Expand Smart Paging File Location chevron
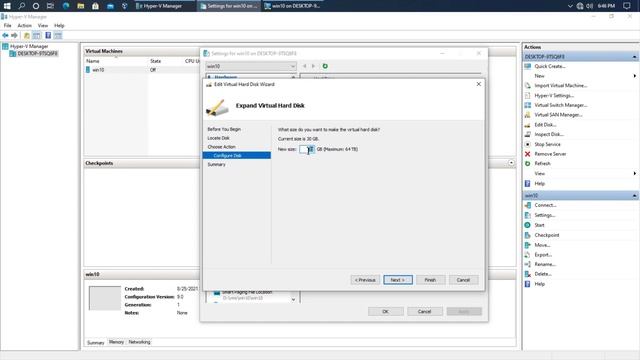Viewport: 640px width, 360px height. pos(293,300)
